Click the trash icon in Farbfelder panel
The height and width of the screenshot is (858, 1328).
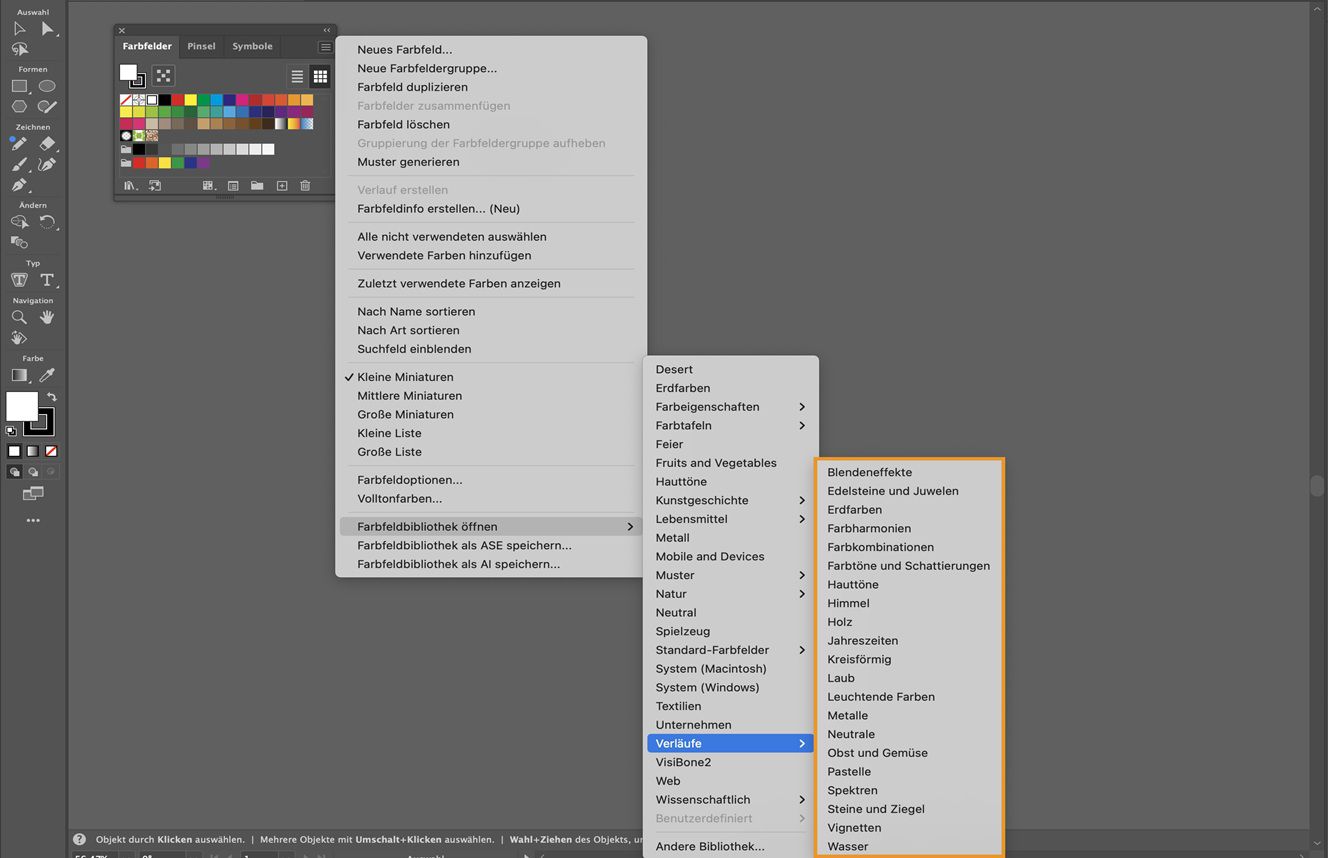coord(305,186)
